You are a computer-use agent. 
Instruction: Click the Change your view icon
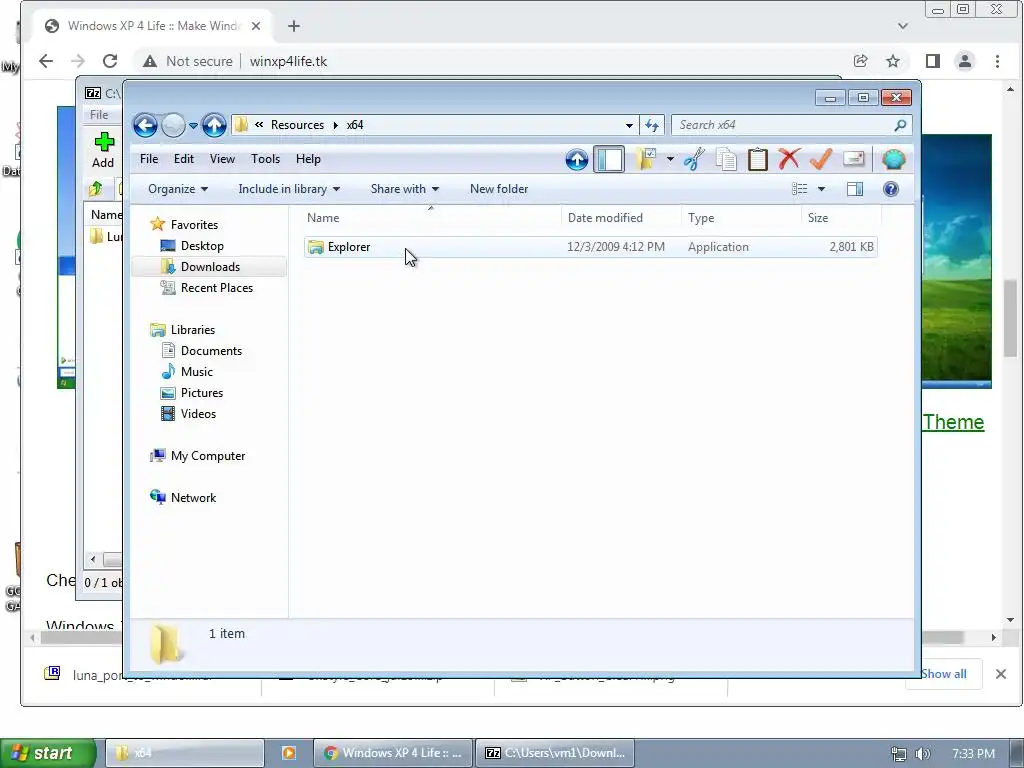coord(800,189)
